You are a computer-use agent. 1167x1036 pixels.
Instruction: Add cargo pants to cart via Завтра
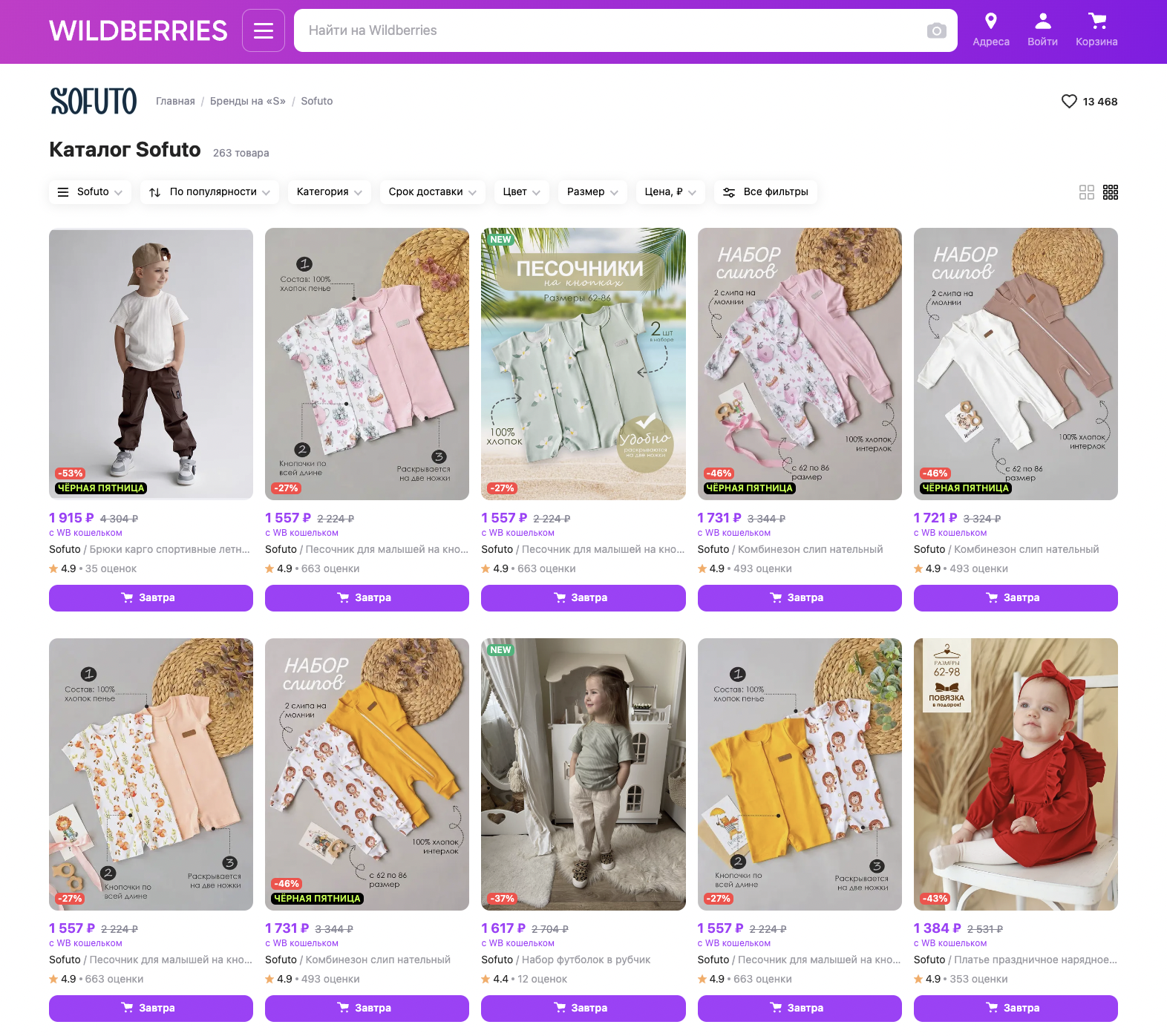click(151, 598)
